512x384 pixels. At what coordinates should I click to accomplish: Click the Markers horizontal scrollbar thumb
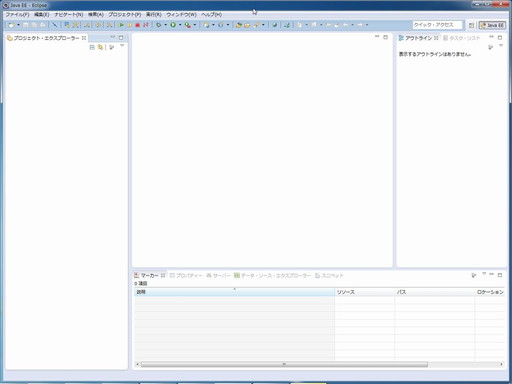coord(284,364)
